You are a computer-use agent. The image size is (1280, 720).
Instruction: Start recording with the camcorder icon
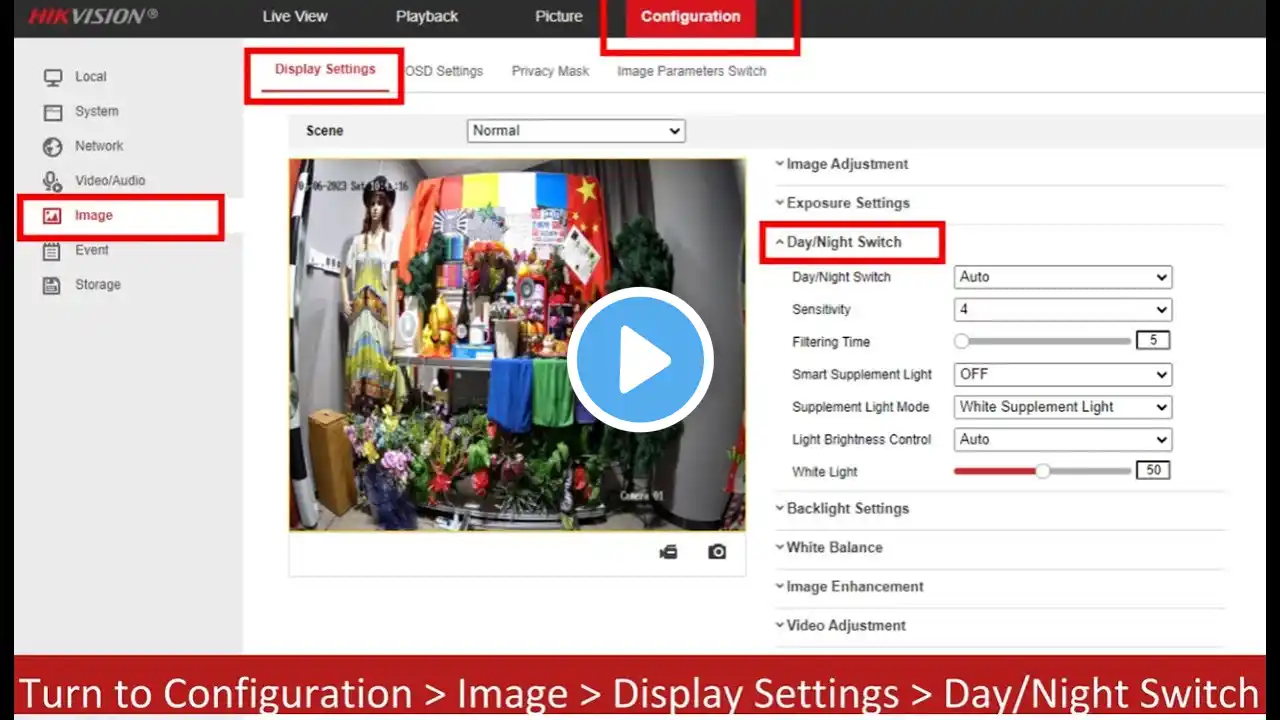coord(668,552)
